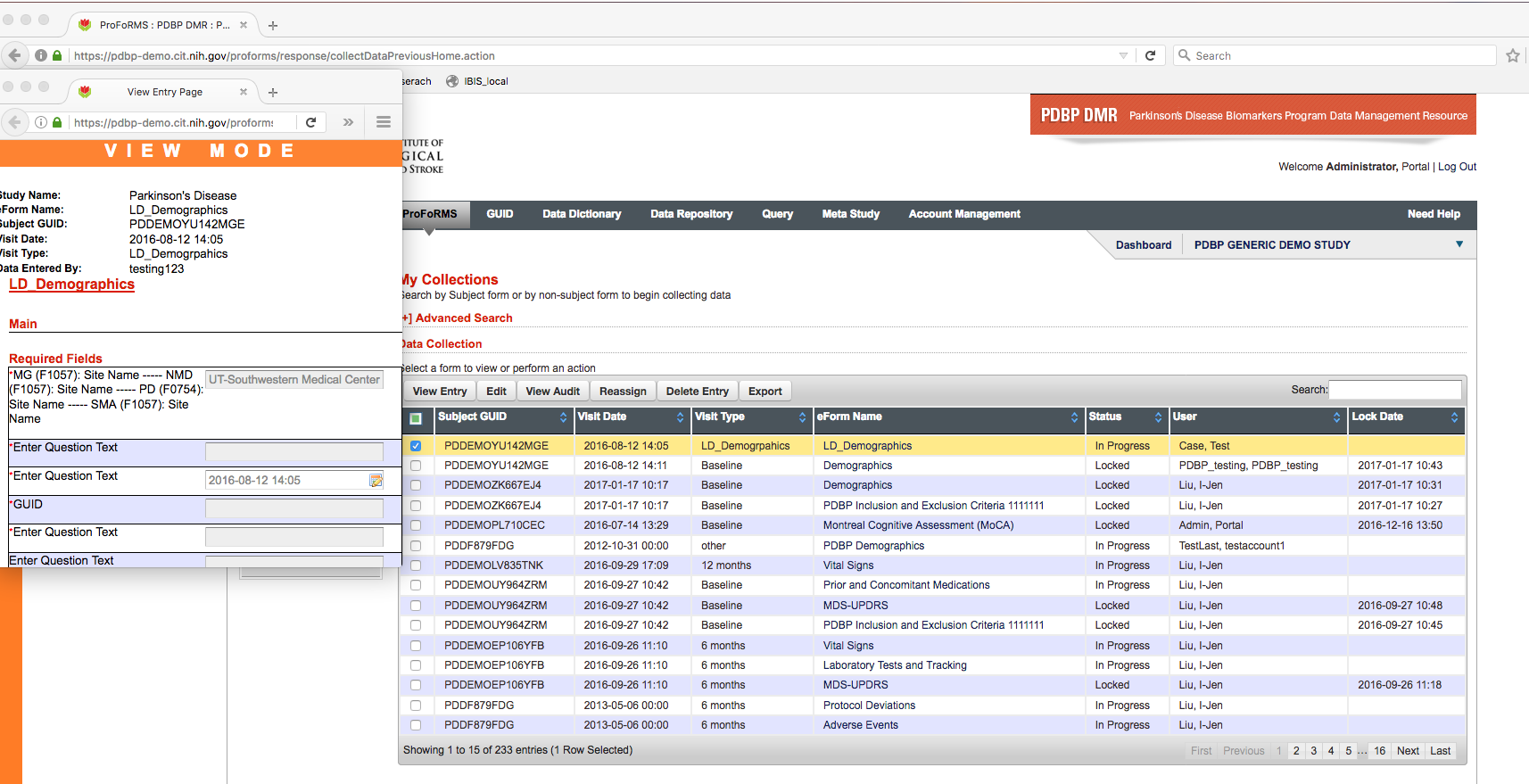Click the calendar icon beside 2016-08-12 14:05 field
This screenshot has height=784, width=1529.
point(376,481)
